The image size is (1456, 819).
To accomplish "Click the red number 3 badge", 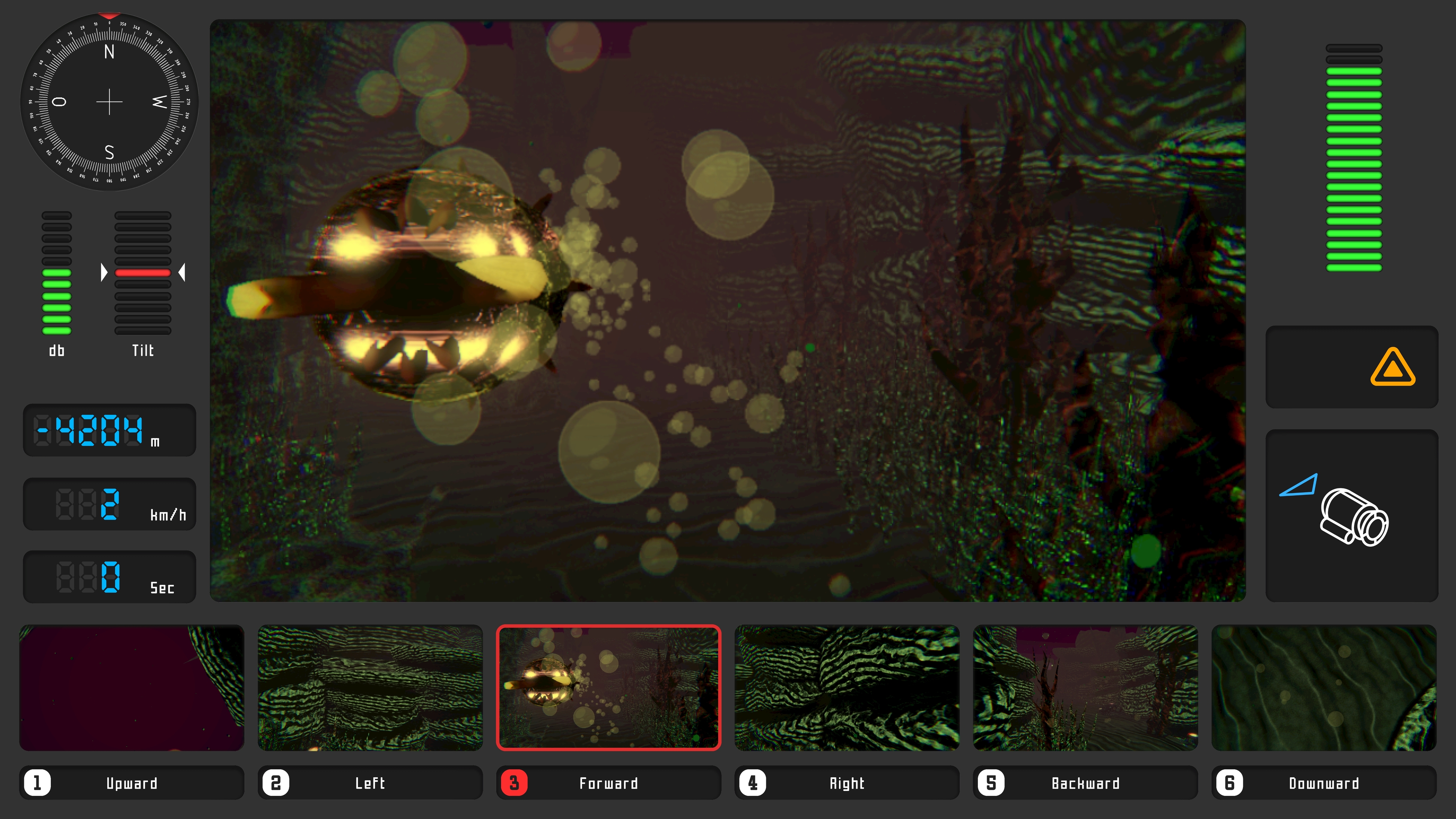I will pos(514,783).
